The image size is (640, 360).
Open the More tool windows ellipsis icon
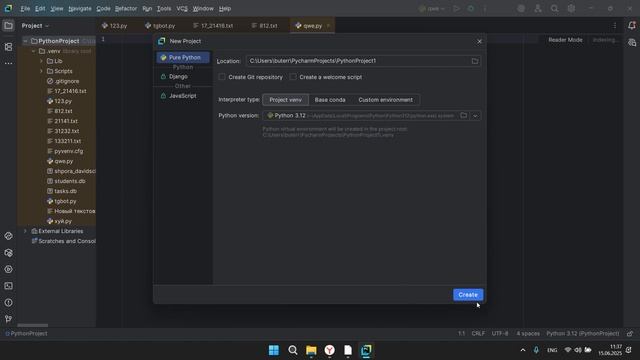(8, 64)
